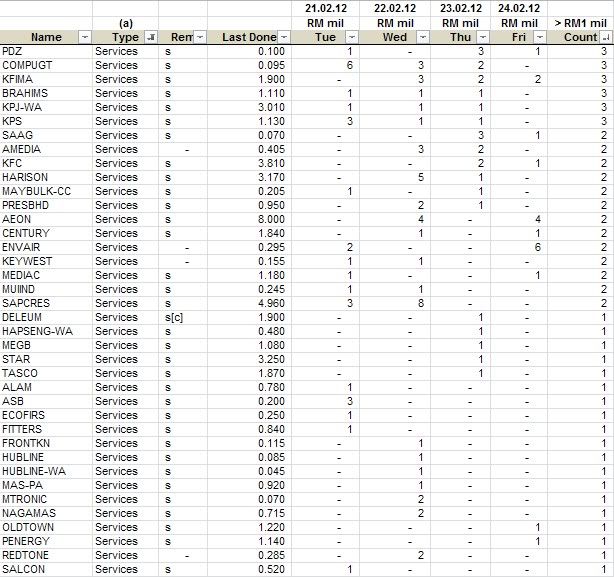Click the HAPSENG-WA name cell

pyautogui.click(x=46, y=331)
